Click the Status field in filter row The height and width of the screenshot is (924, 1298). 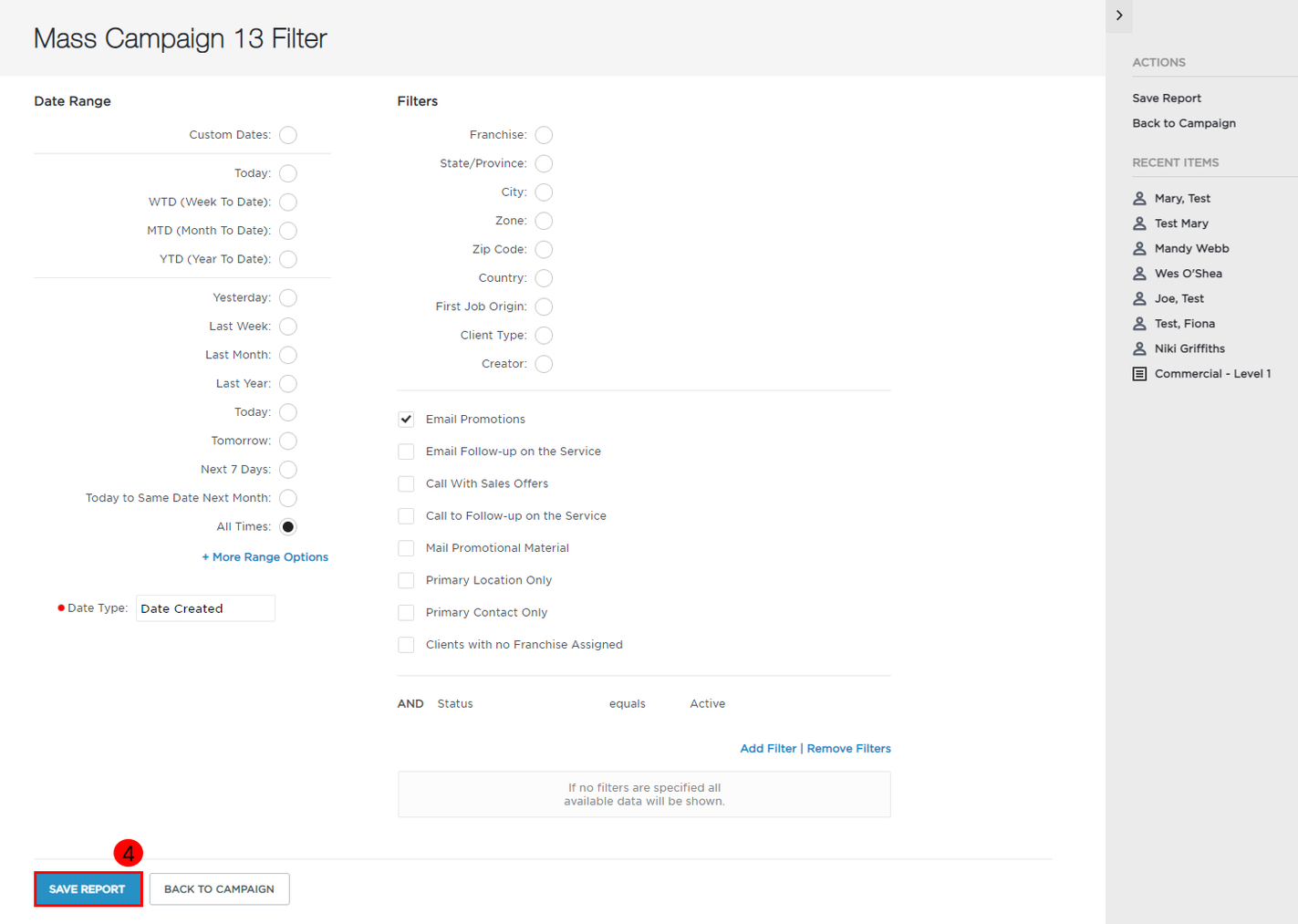(455, 704)
